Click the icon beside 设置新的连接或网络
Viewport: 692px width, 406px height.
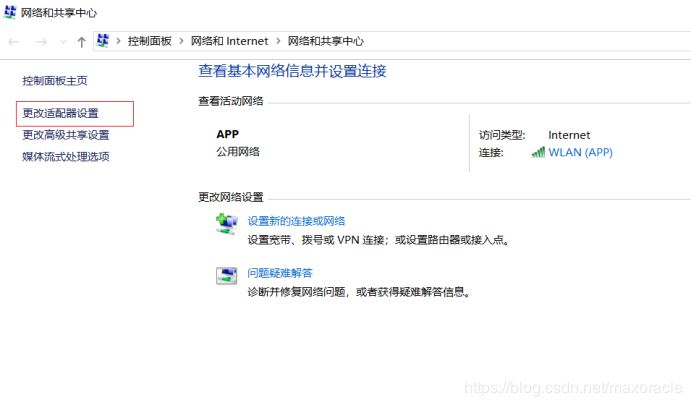click(x=226, y=223)
